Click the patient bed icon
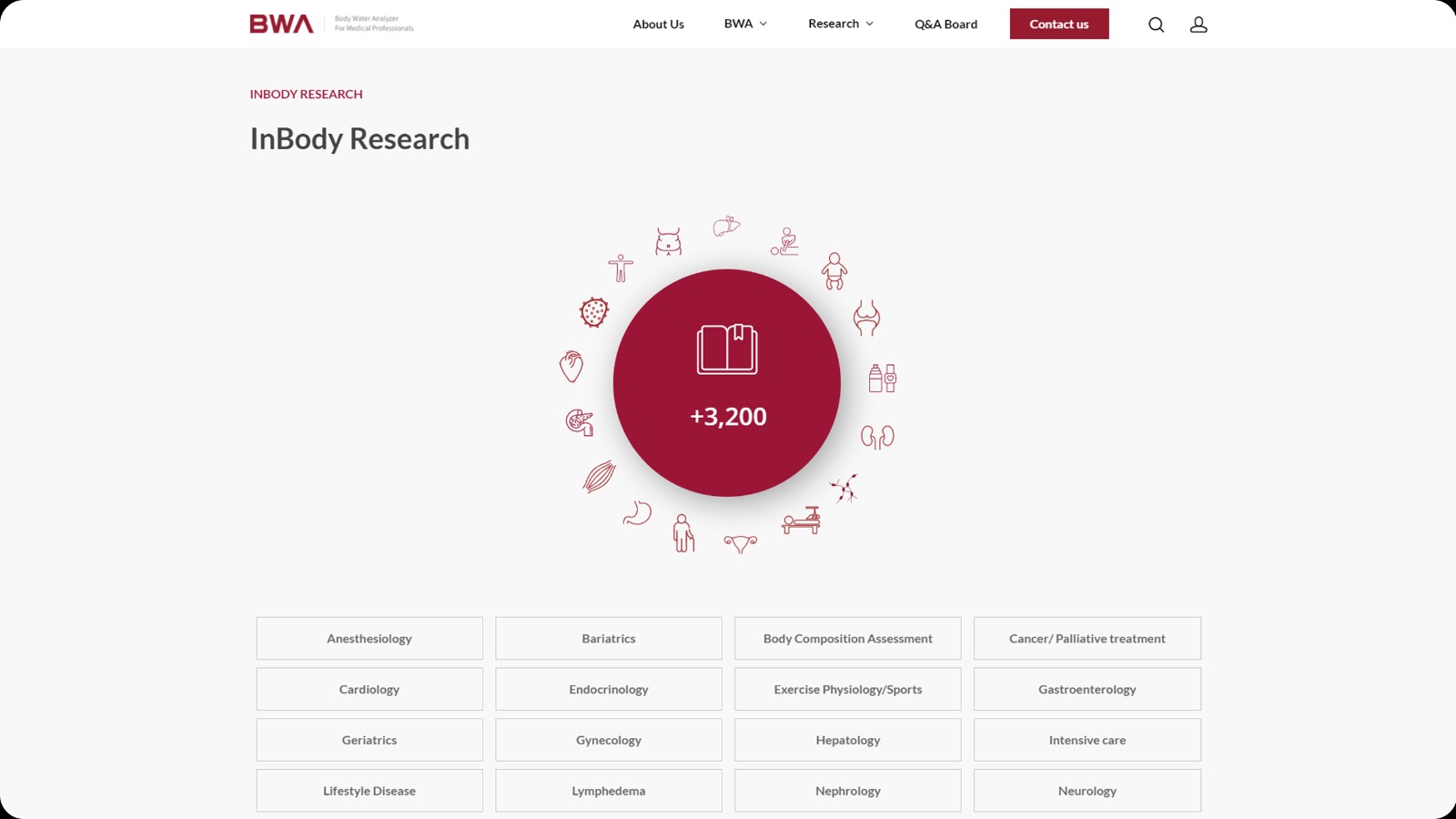Image resolution: width=1456 pixels, height=819 pixels. (801, 521)
